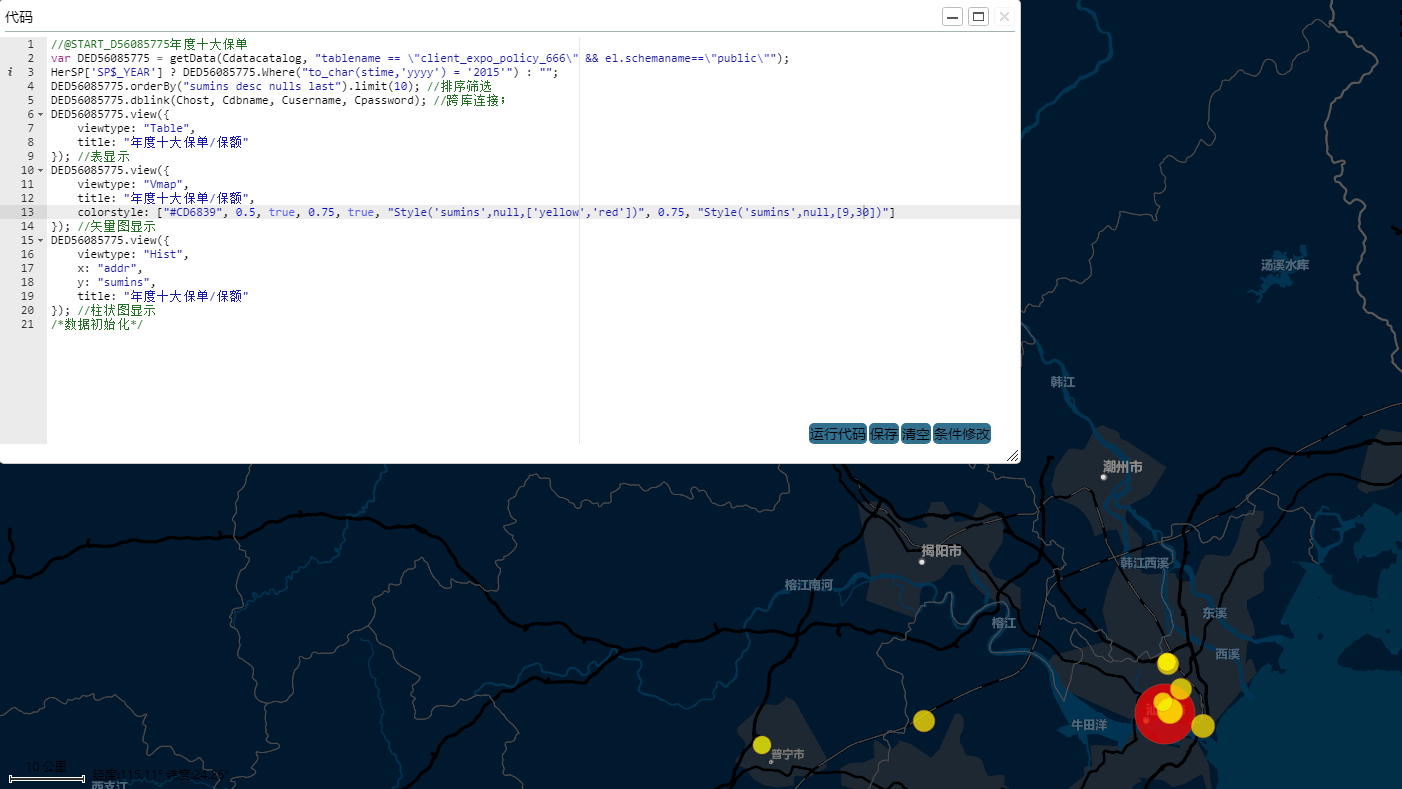1402x789 pixels.
Task: Open 条件修改 condition editing
Action: point(962,434)
